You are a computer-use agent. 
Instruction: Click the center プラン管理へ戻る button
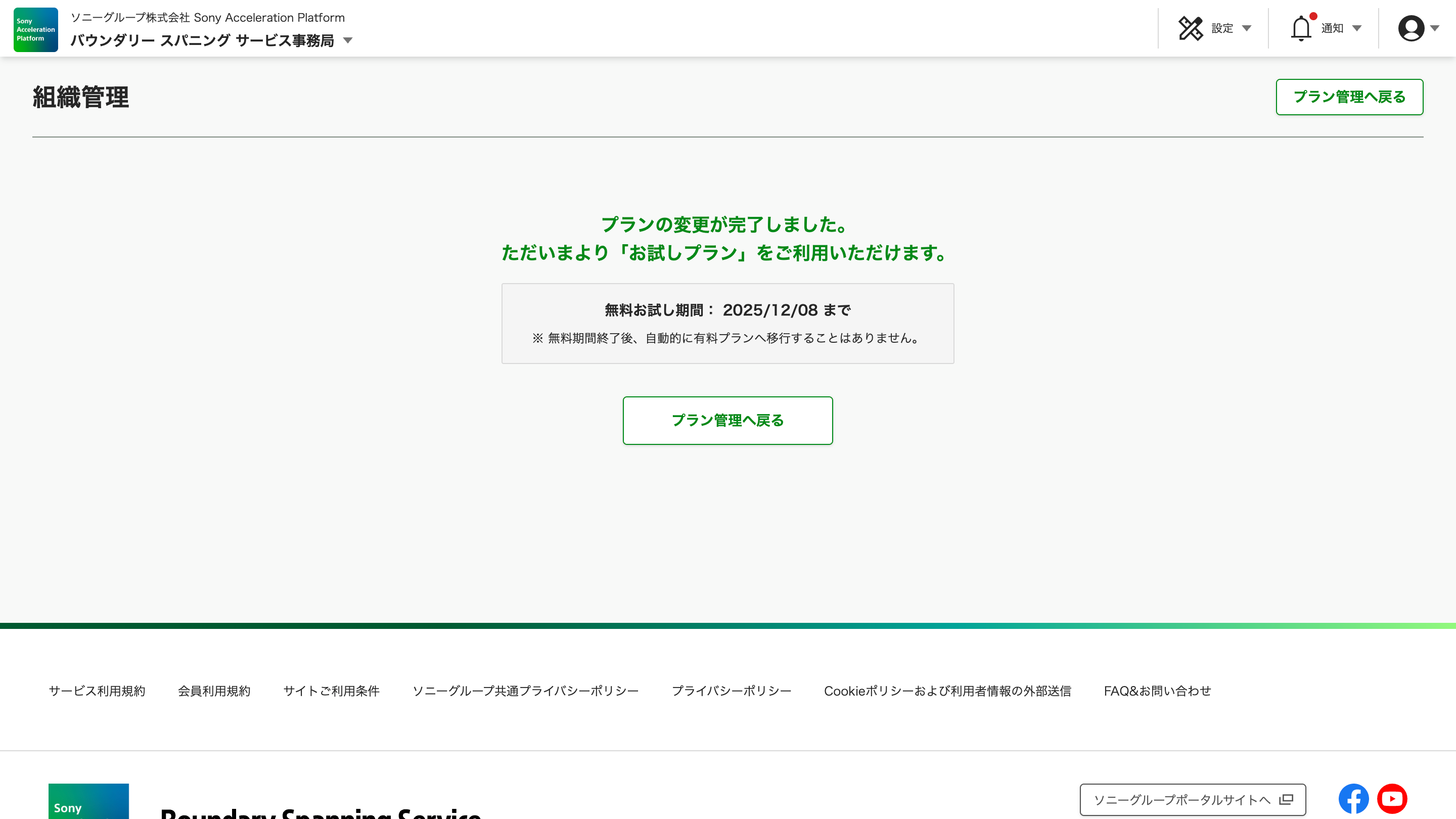pos(727,420)
